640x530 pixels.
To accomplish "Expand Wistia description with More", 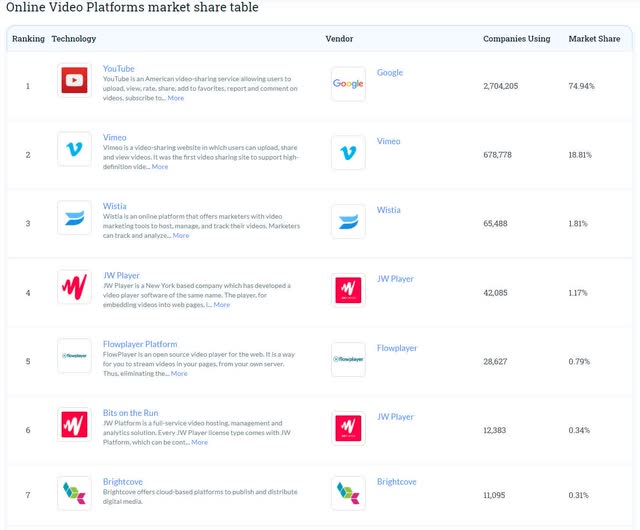I will pyautogui.click(x=181, y=236).
